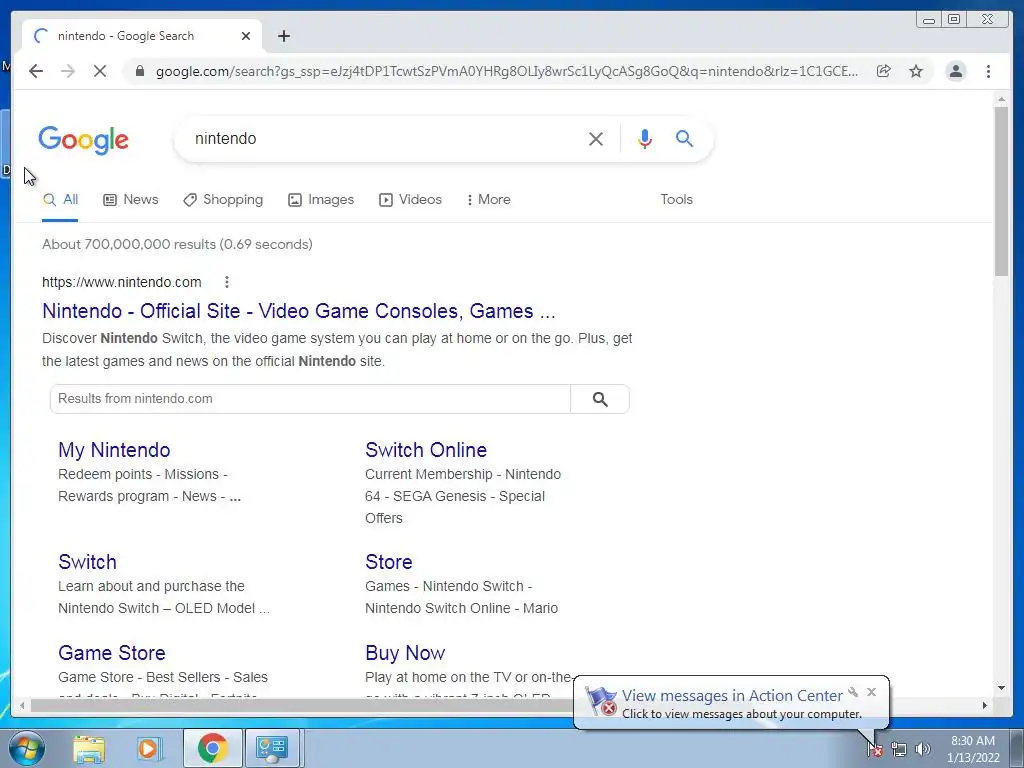Open the Buy Now sitelink
The height and width of the screenshot is (768, 1024).
pos(405,653)
